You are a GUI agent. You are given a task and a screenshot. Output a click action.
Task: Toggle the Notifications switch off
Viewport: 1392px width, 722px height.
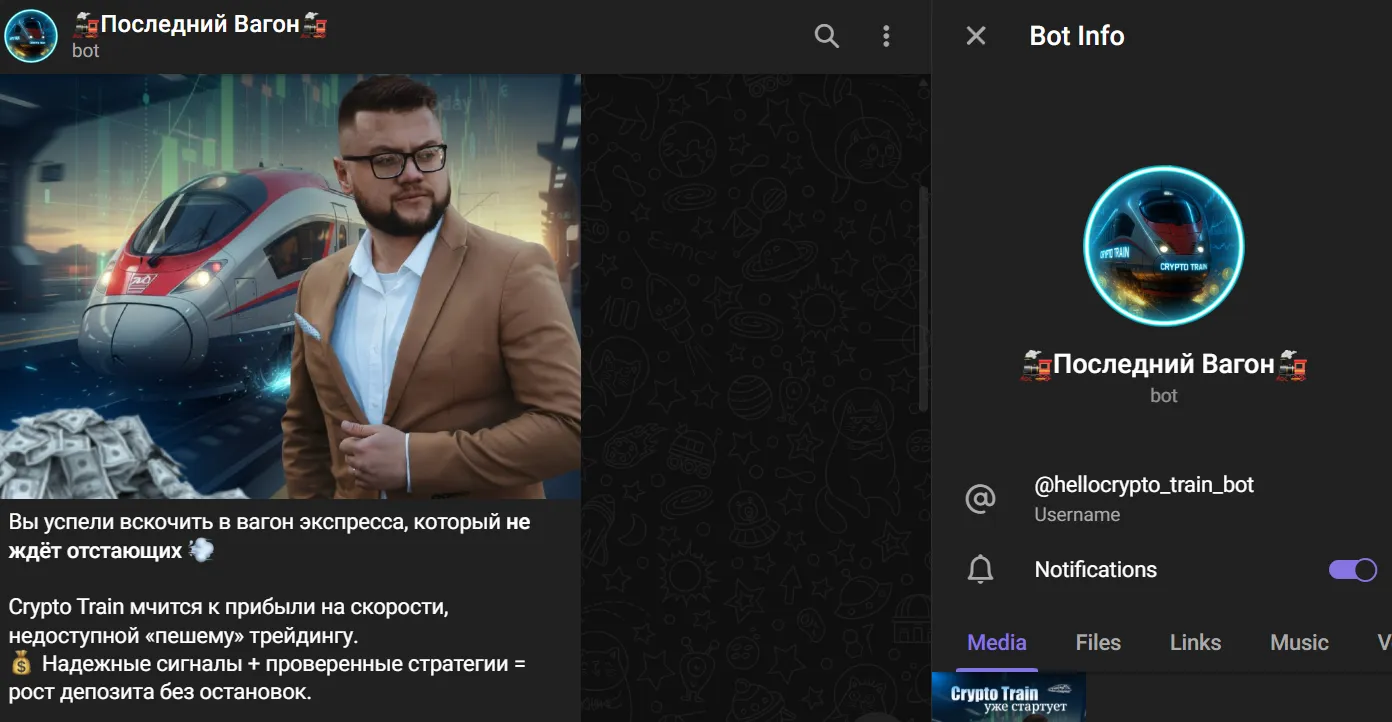[x=1353, y=570]
